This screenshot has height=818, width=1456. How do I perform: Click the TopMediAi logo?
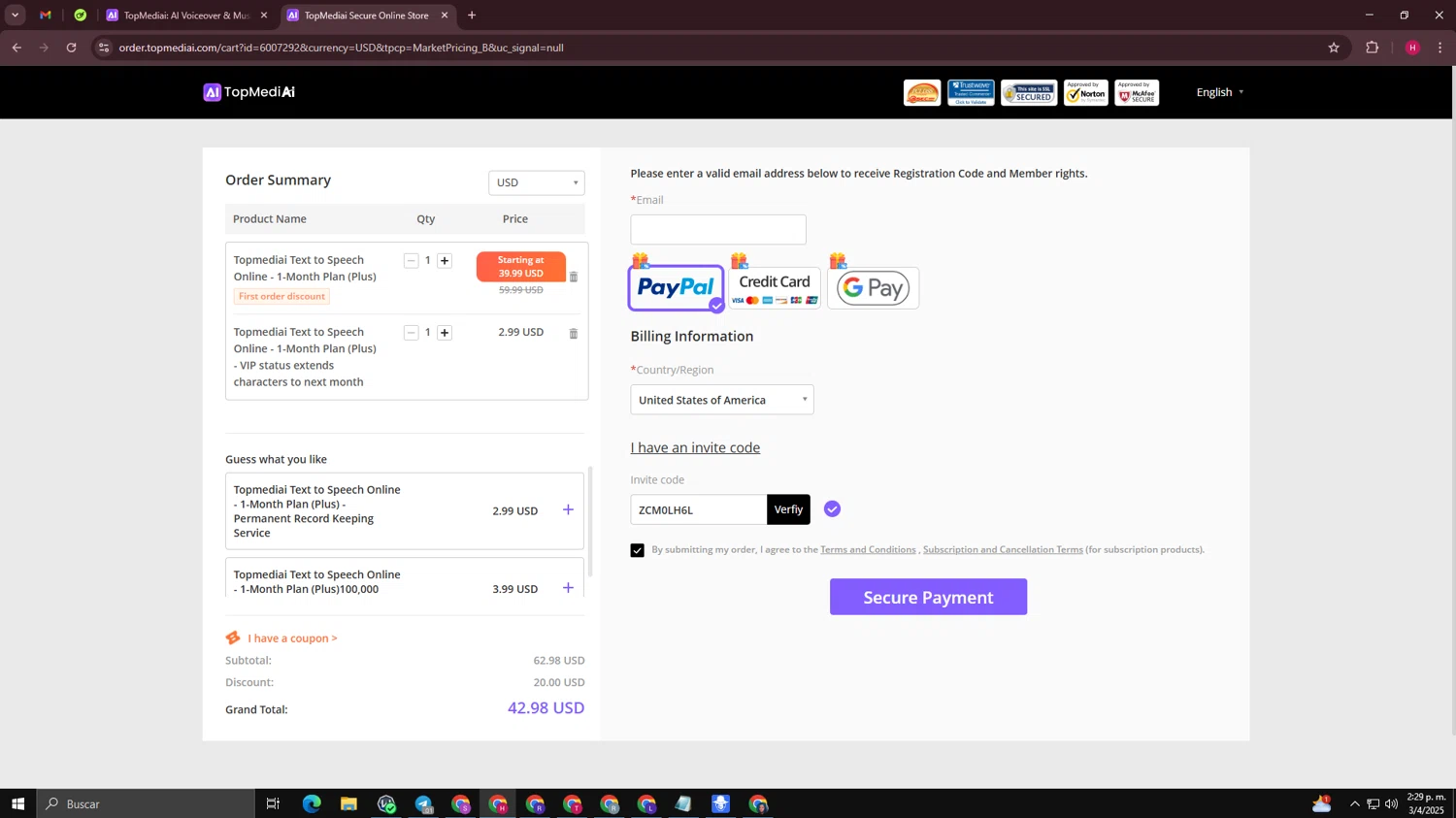pyautogui.click(x=249, y=92)
